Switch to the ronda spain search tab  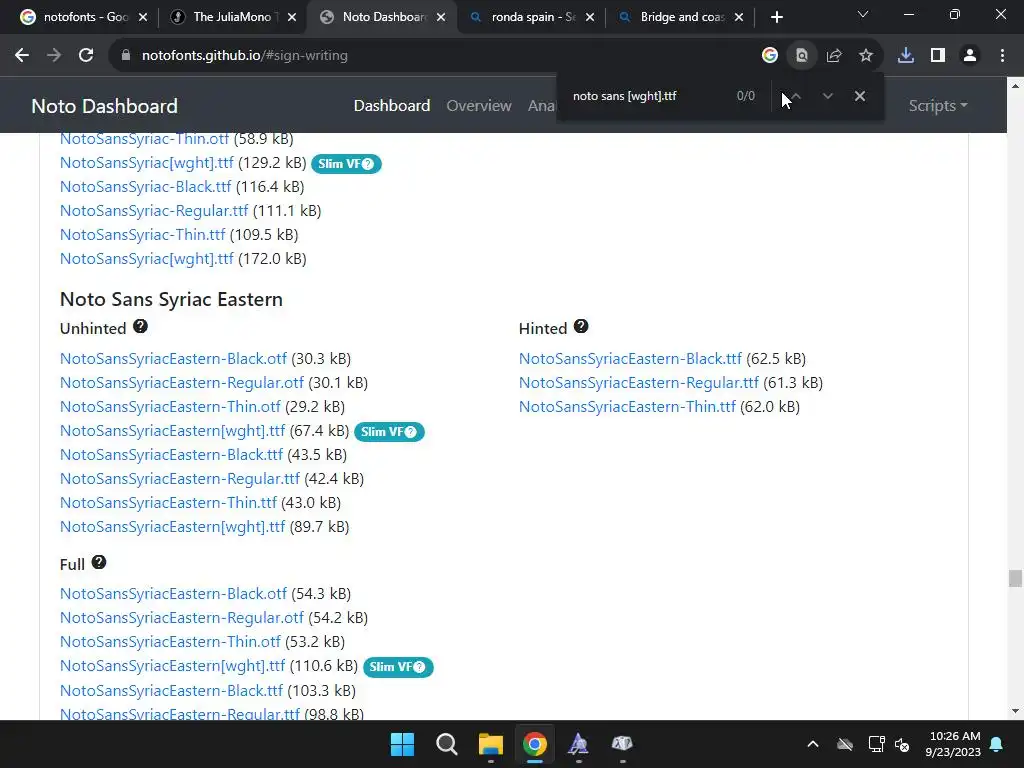pos(532,17)
